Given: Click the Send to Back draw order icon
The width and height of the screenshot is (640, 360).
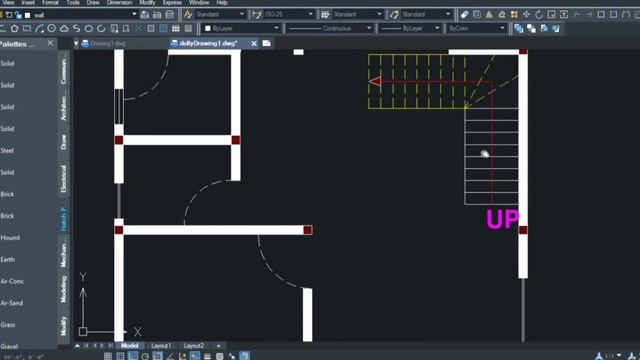Looking at the screenshot, I should click(x=531, y=29).
